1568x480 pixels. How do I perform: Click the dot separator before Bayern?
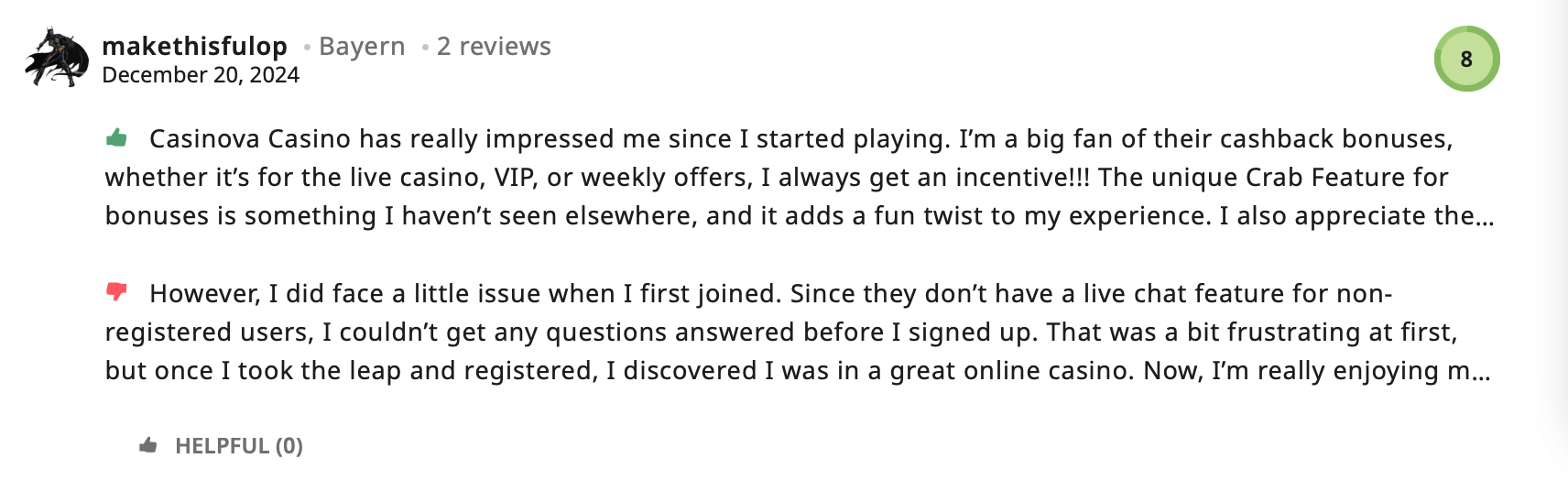point(307,48)
